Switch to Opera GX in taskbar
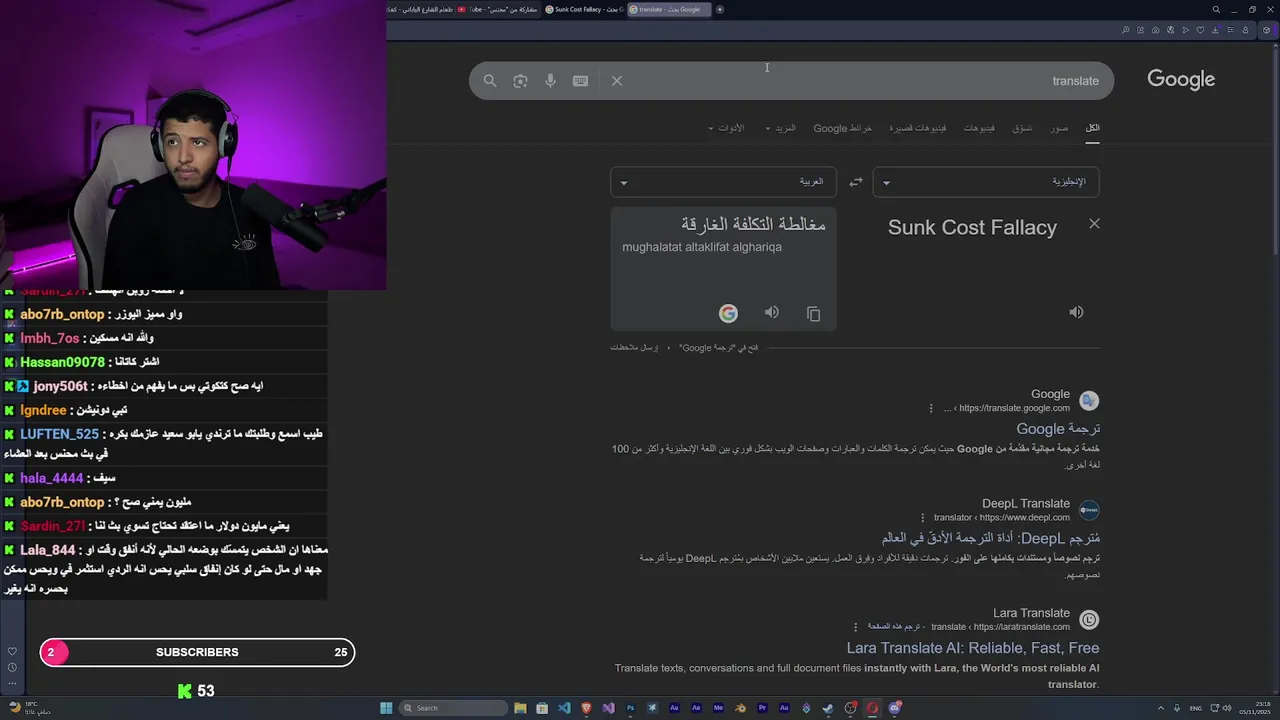1280x720 pixels. 872,708
